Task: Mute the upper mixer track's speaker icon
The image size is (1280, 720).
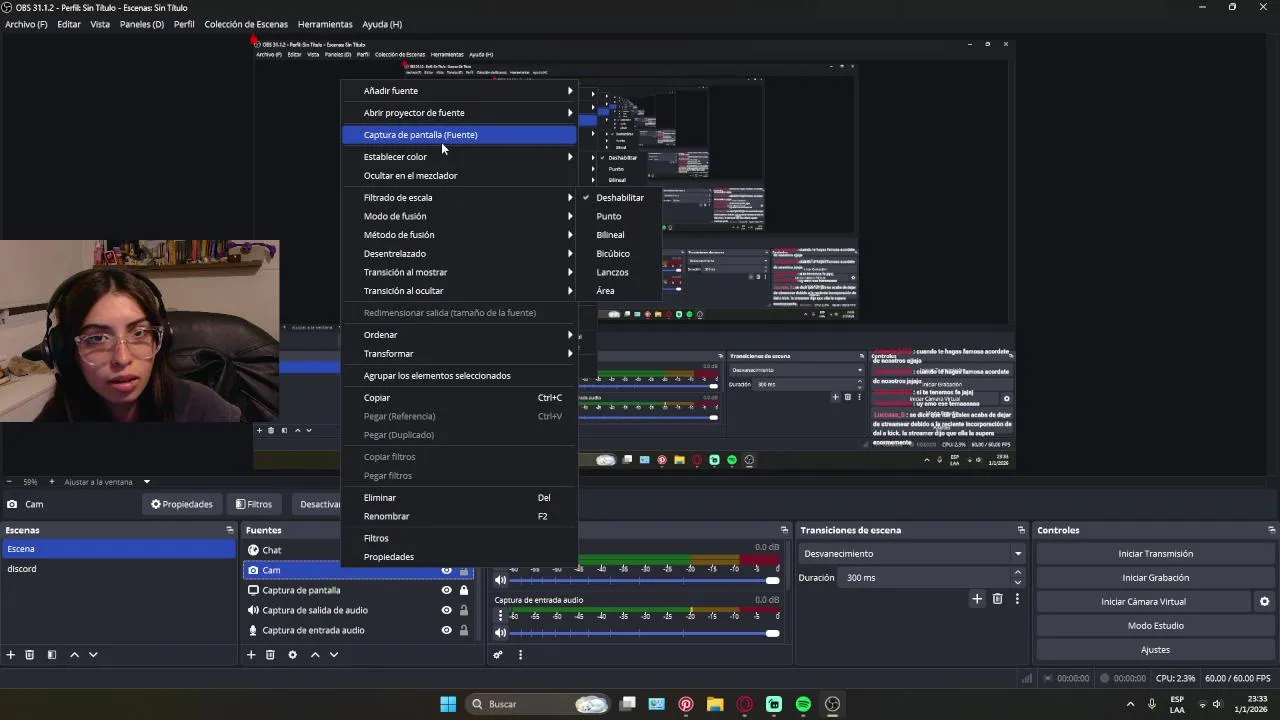Action: pos(501,581)
